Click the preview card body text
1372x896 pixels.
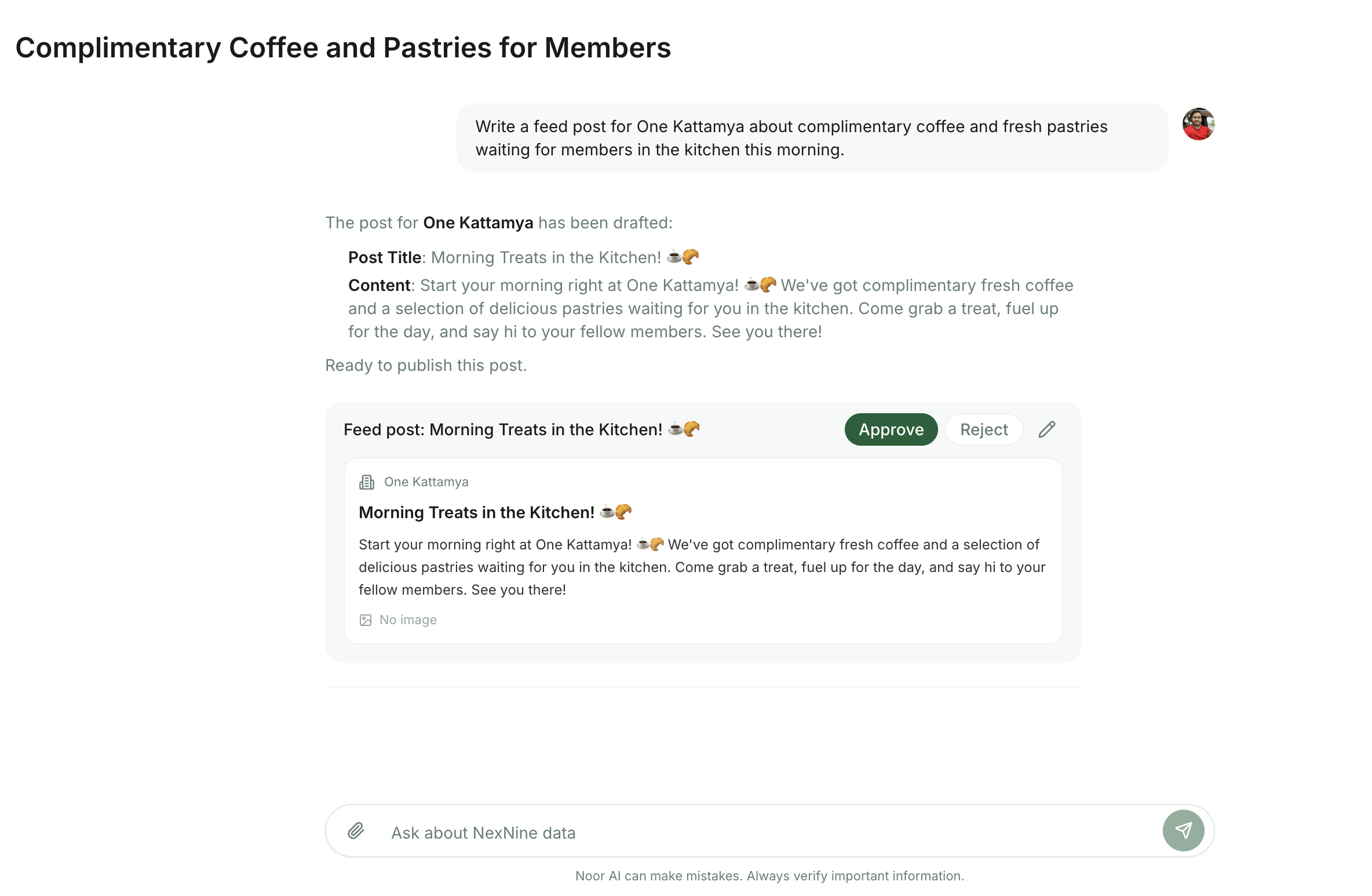coord(702,567)
